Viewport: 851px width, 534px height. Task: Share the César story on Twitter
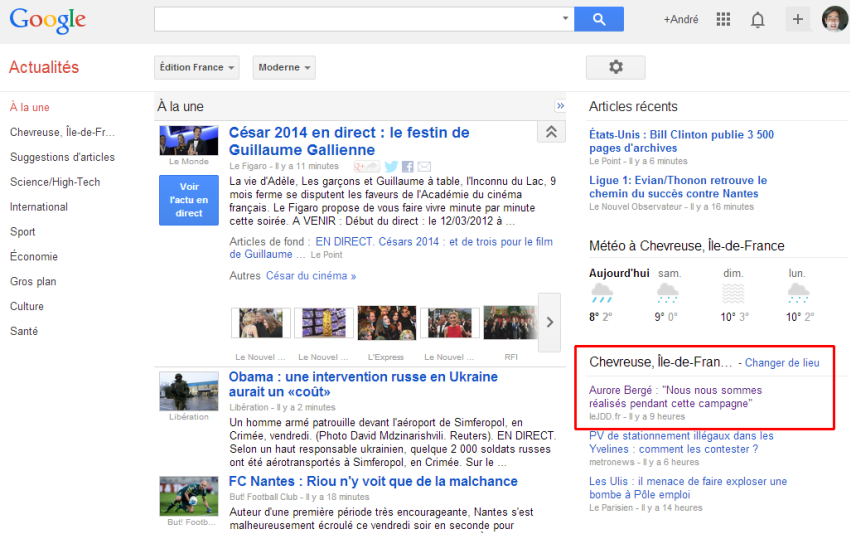[x=391, y=167]
